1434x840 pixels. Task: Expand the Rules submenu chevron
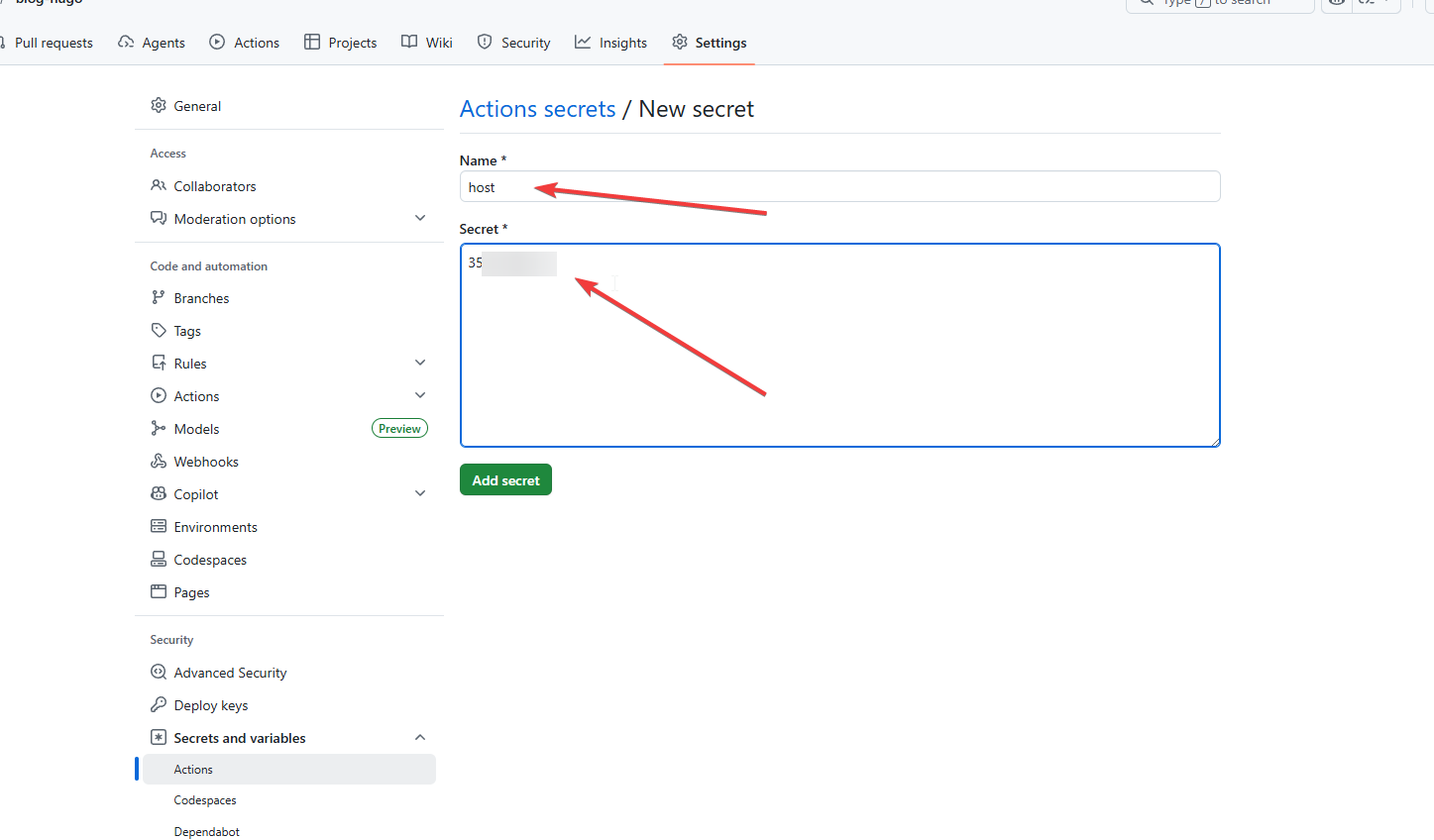pyautogui.click(x=420, y=364)
